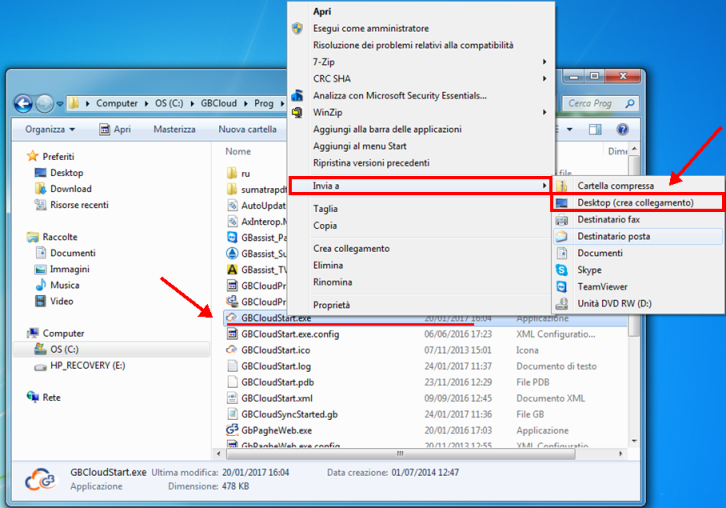The height and width of the screenshot is (508, 726).
Task: Choose Apri in the context menu
Action: (x=322, y=12)
